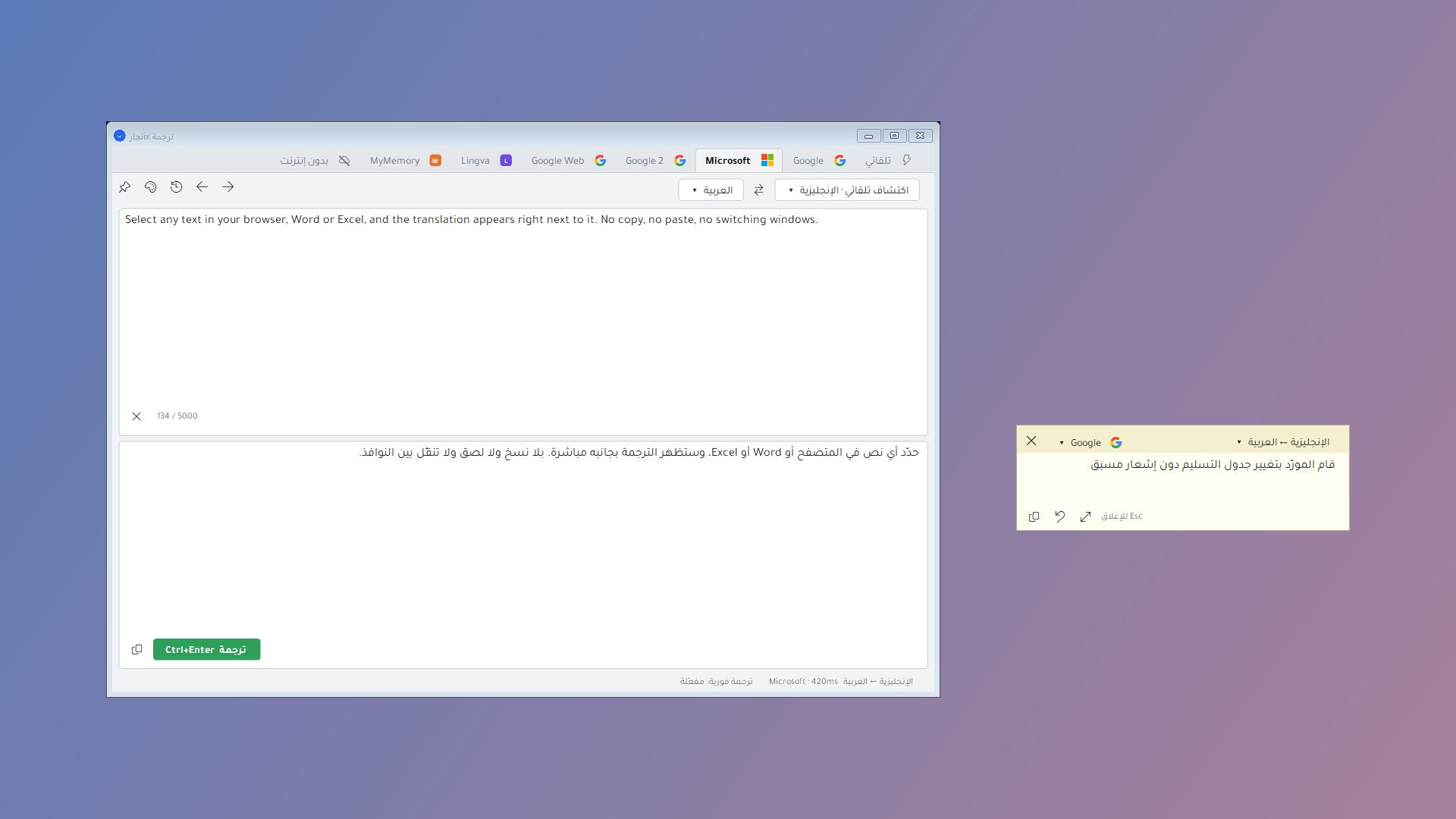1456x819 pixels.
Task: Open the theme palette icon in toolbar
Action: coord(151,187)
